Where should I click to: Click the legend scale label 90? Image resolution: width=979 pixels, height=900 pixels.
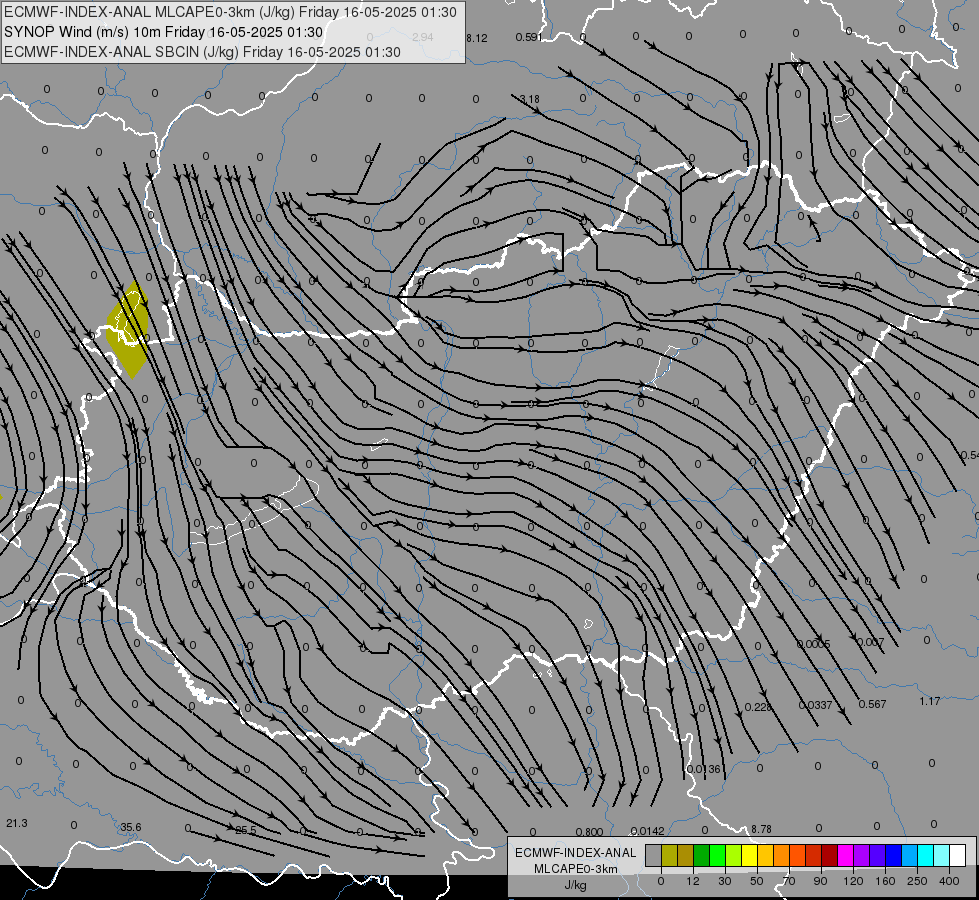(820, 881)
